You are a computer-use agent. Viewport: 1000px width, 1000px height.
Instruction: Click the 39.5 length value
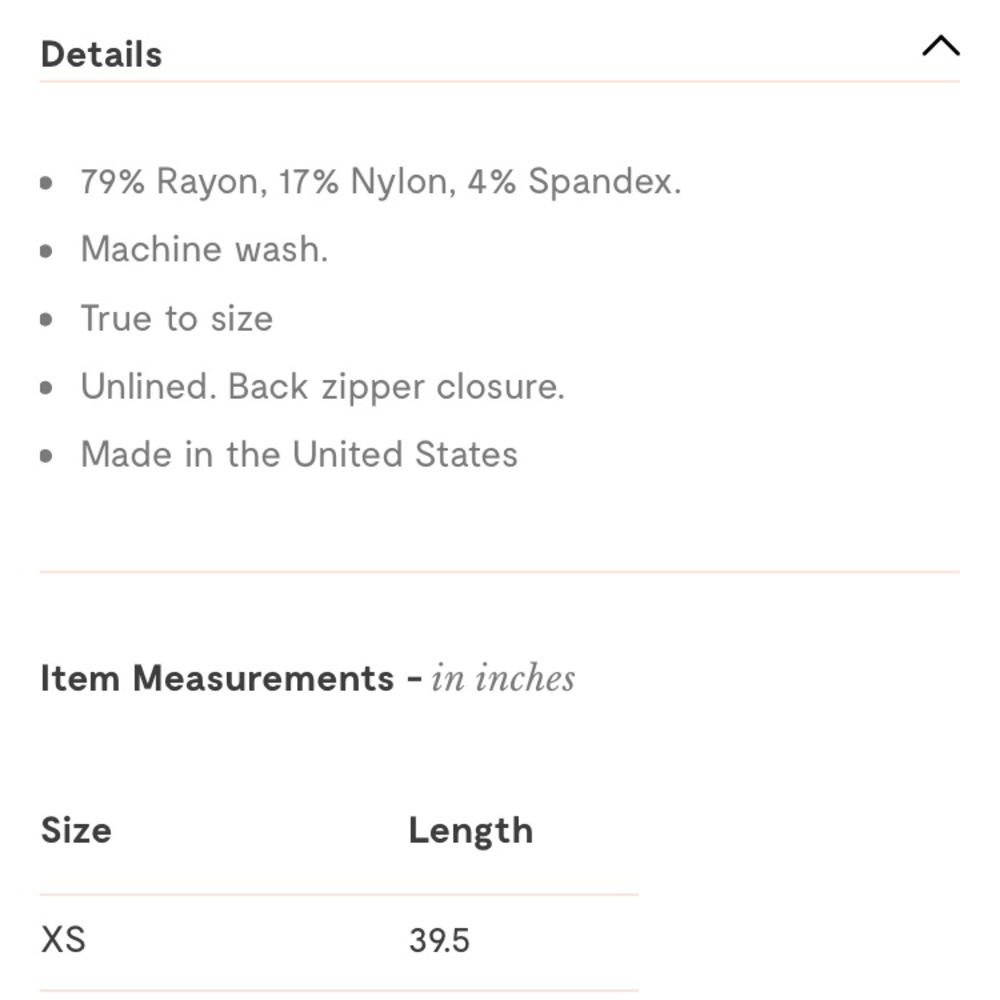click(x=439, y=941)
